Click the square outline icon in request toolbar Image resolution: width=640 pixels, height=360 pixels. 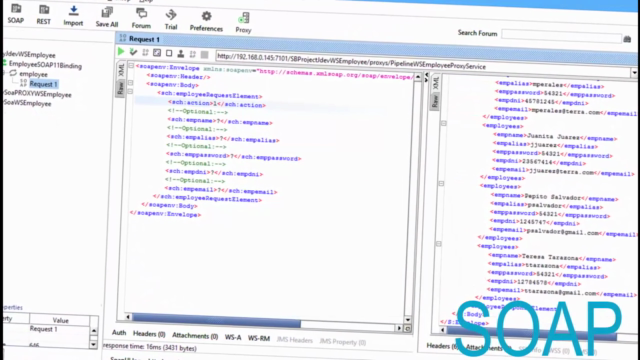[169, 53]
